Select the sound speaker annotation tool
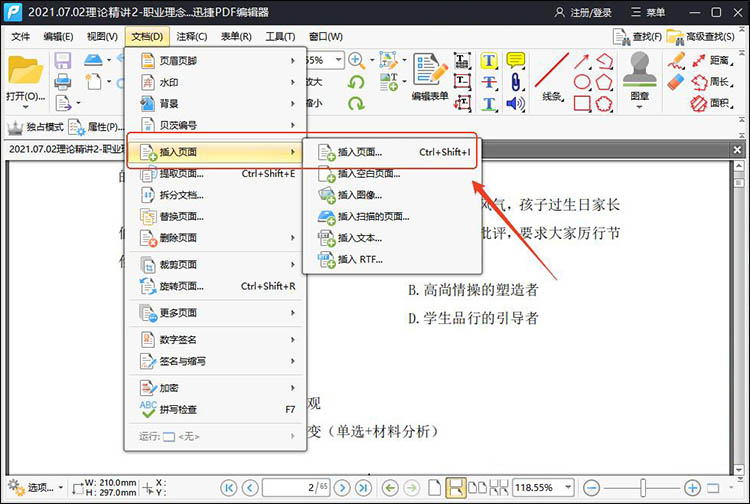The height and width of the screenshot is (504, 750). [x=515, y=103]
